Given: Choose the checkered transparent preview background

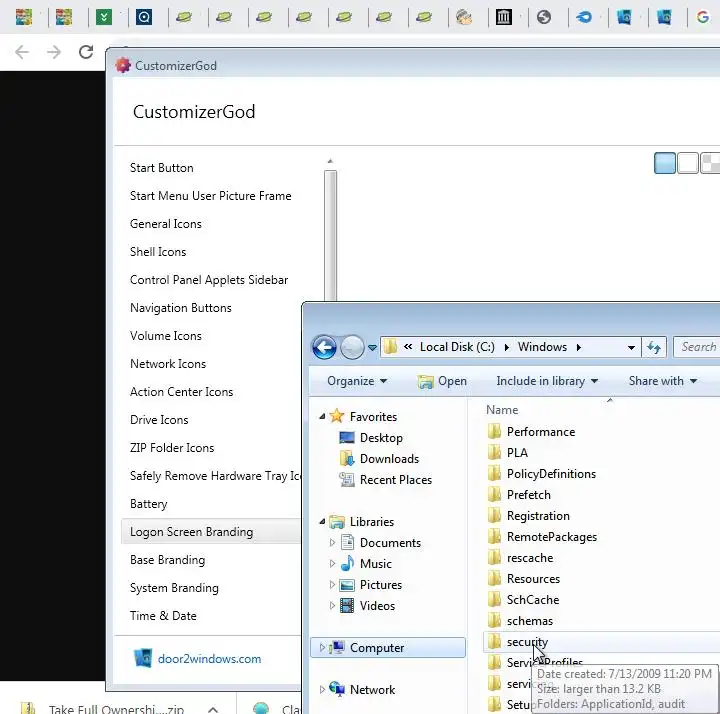Looking at the screenshot, I should click(x=710, y=163).
